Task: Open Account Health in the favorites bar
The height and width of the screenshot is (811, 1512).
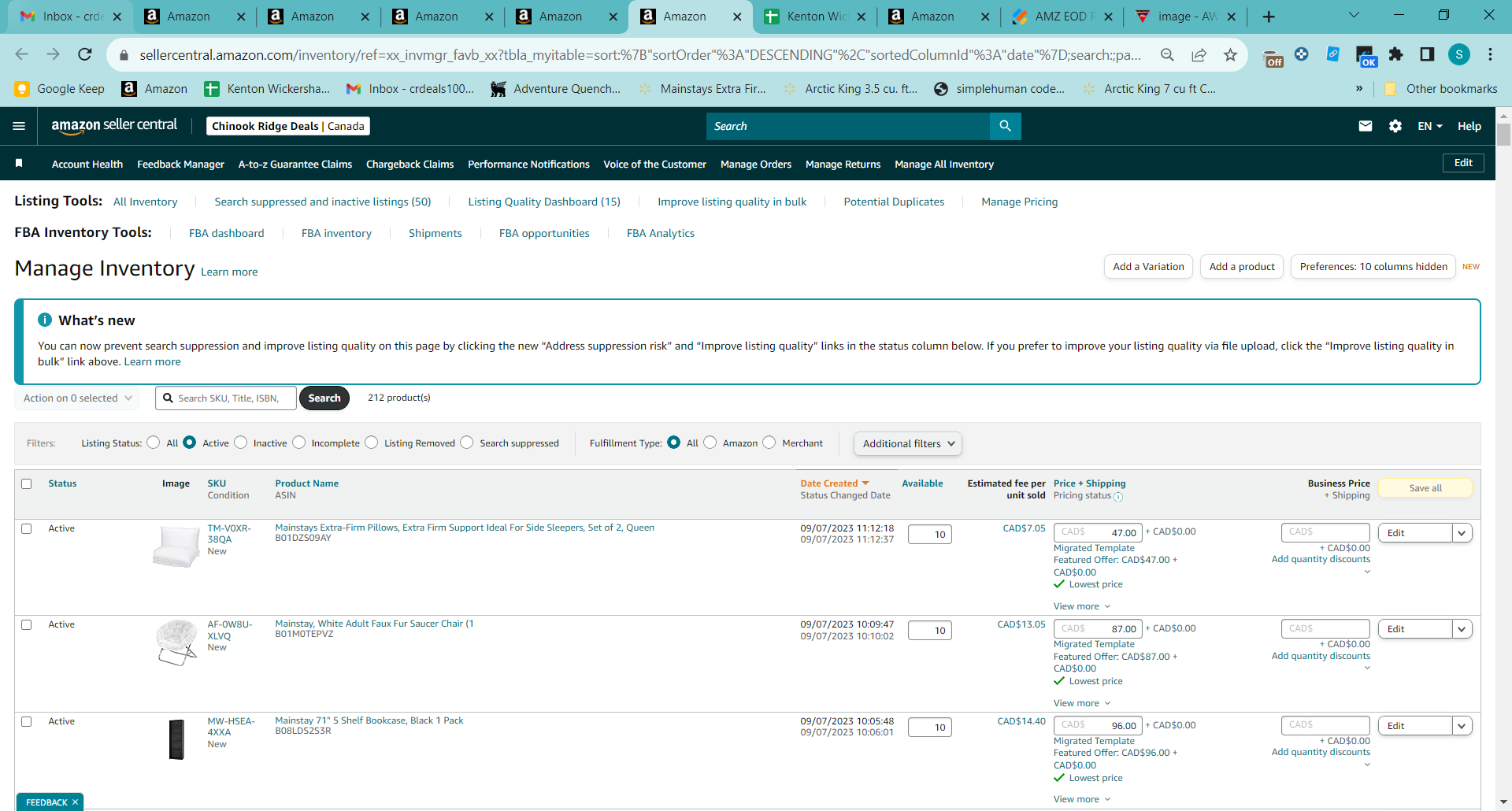Action: click(x=87, y=164)
